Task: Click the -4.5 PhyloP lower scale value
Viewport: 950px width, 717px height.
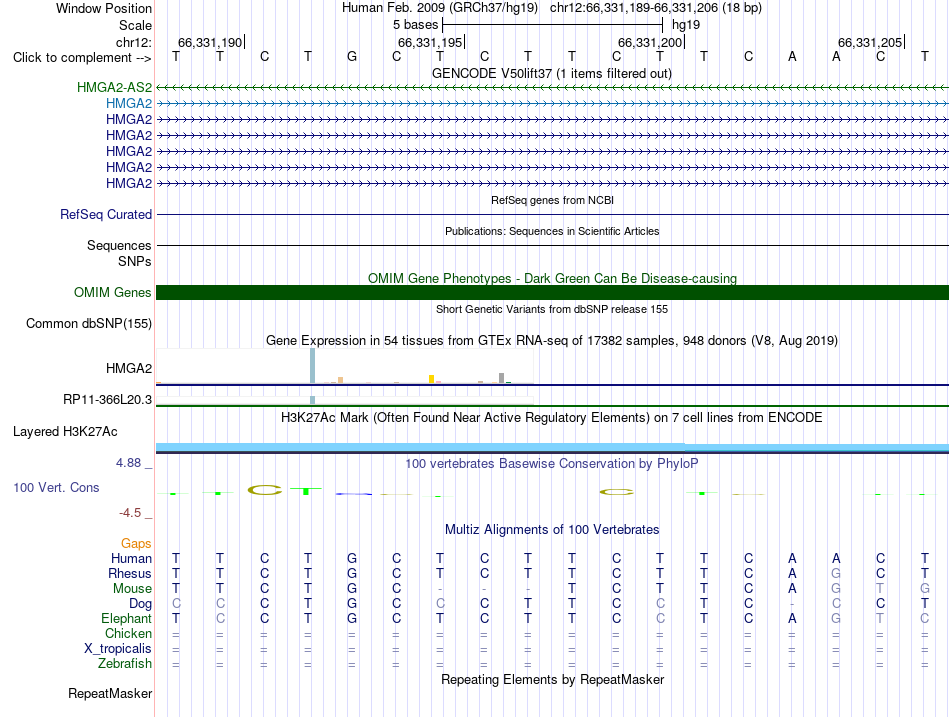Action: tap(130, 513)
